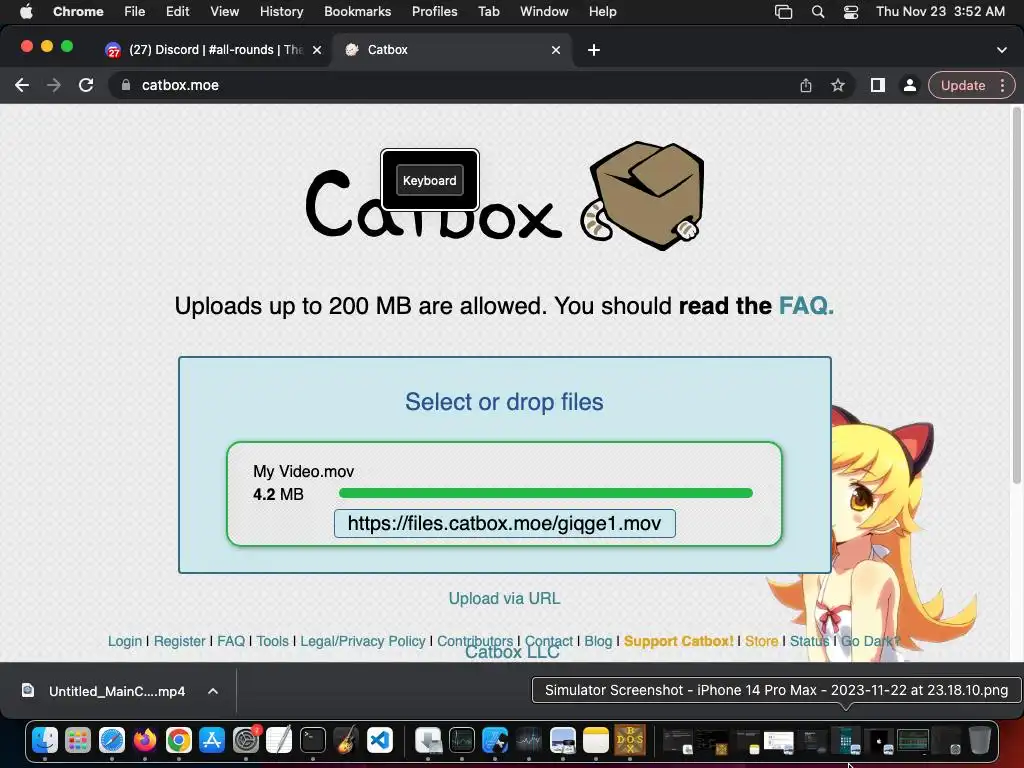Open the Notes app in dock
The height and width of the screenshot is (768, 1024).
point(596,741)
